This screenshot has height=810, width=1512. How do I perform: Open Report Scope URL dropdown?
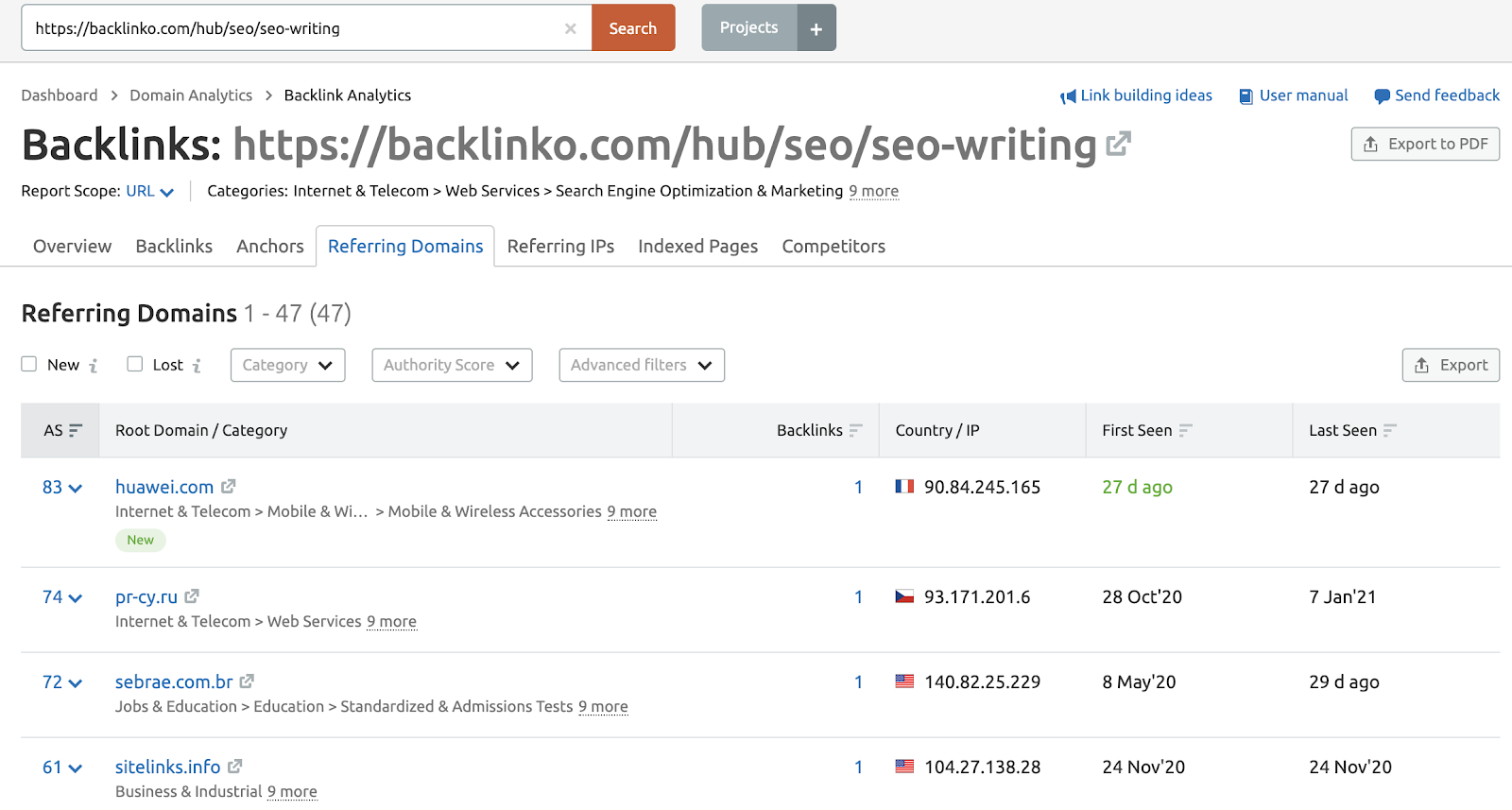coord(150,191)
